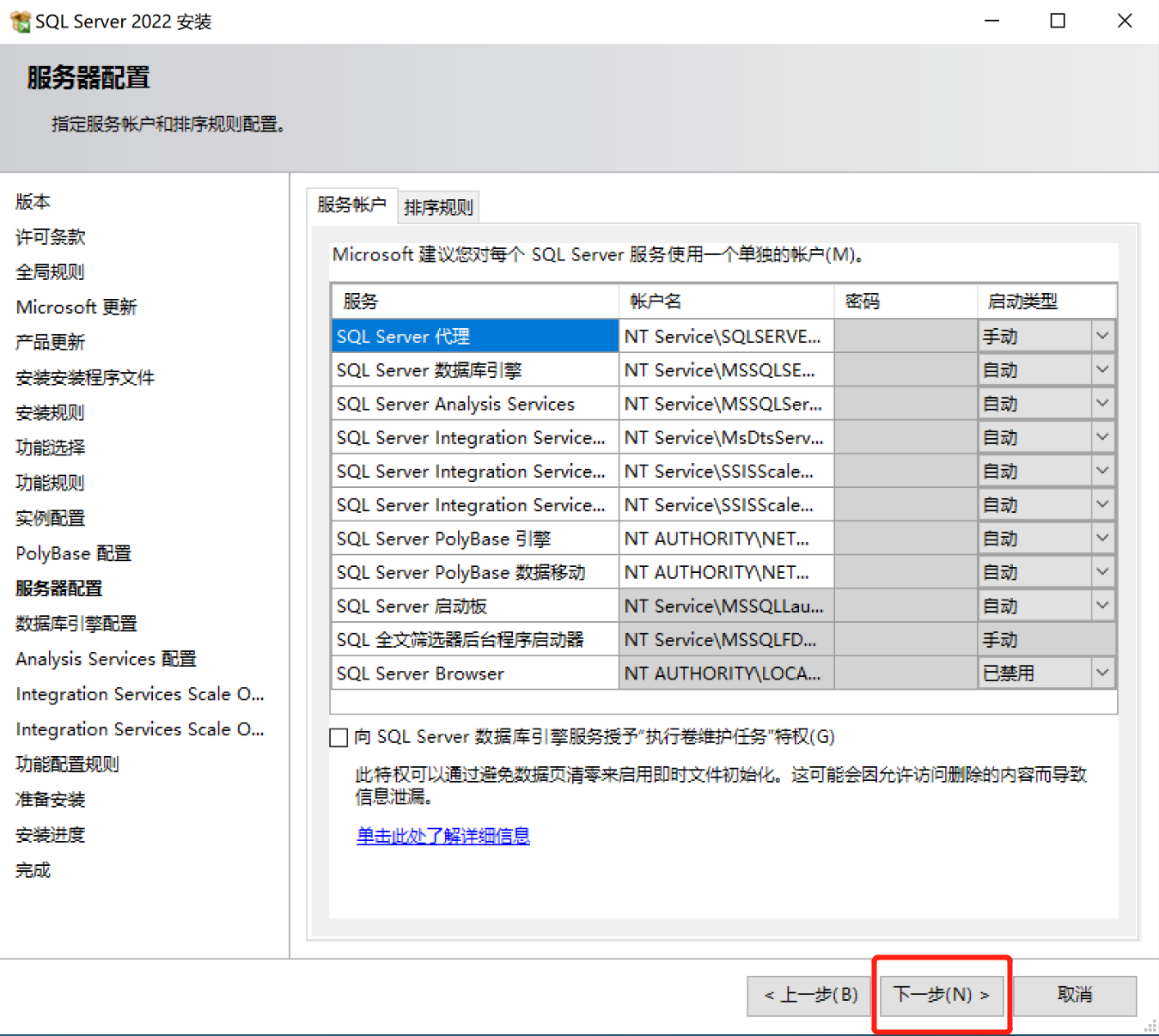Select PolyBase 配置 in the sidebar
This screenshot has height=1036, width=1159.
(73, 553)
